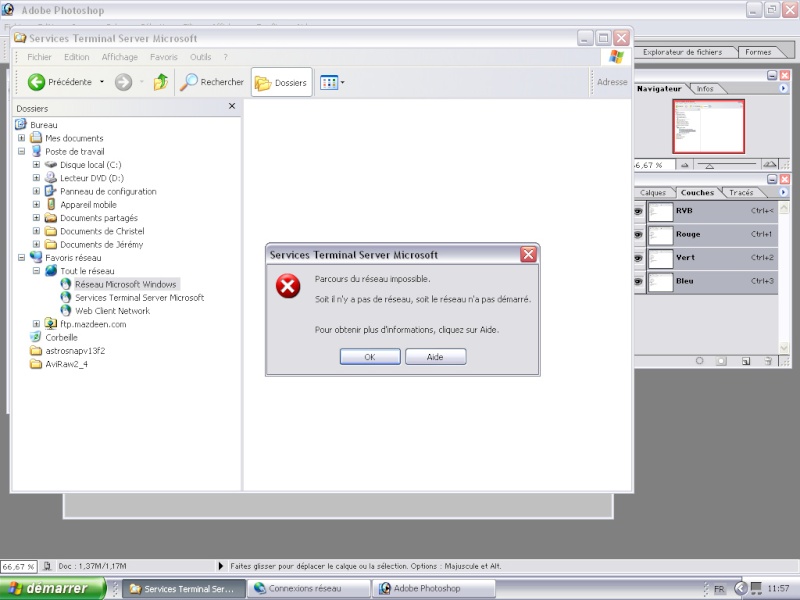
Task: Open the Affichage menu
Action: pos(119,57)
